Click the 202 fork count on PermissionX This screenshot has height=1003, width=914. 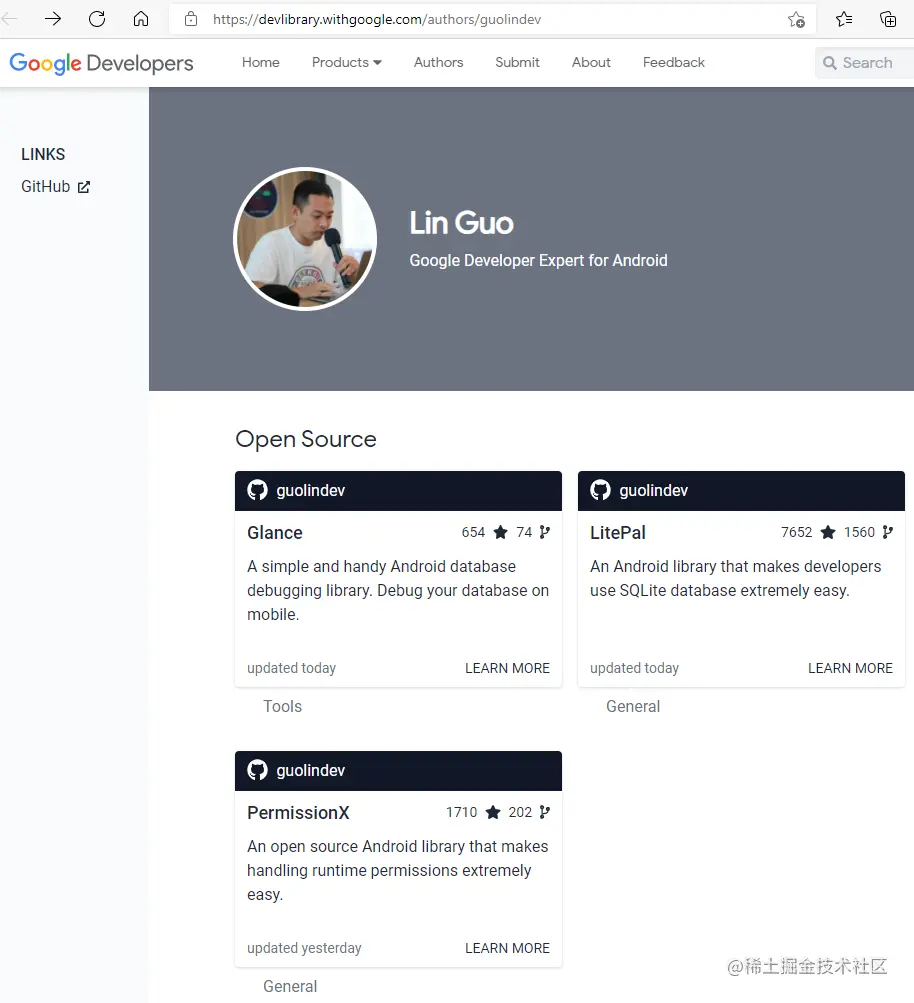(x=520, y=812)
